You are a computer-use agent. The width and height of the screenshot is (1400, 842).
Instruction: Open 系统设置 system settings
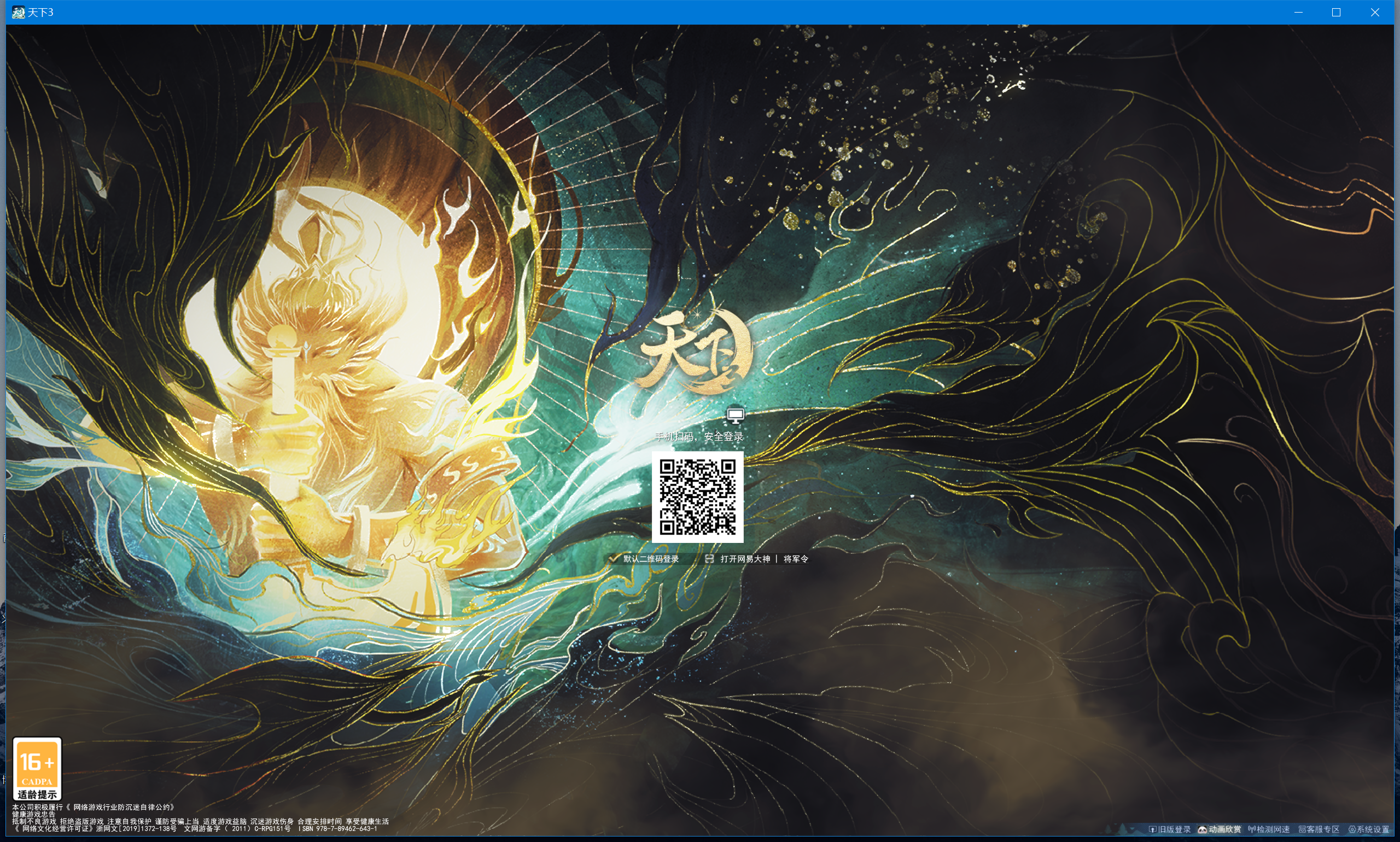1369,829
